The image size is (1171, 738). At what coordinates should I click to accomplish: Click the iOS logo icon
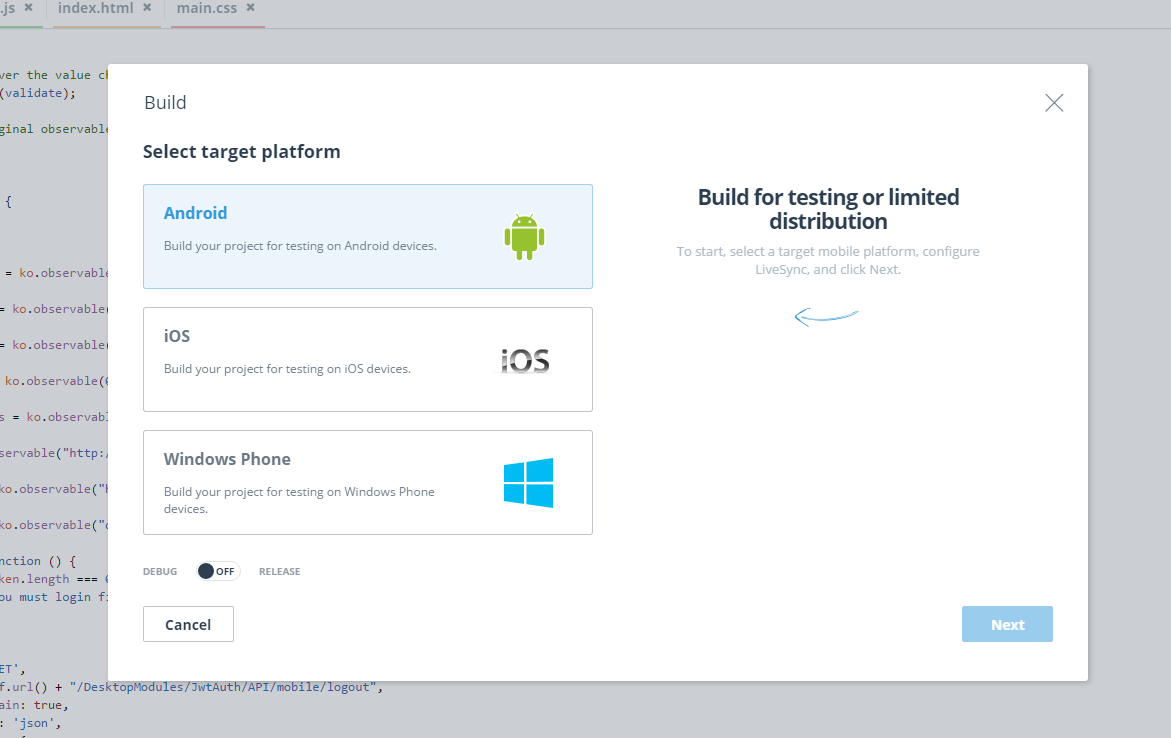point(525,361)
